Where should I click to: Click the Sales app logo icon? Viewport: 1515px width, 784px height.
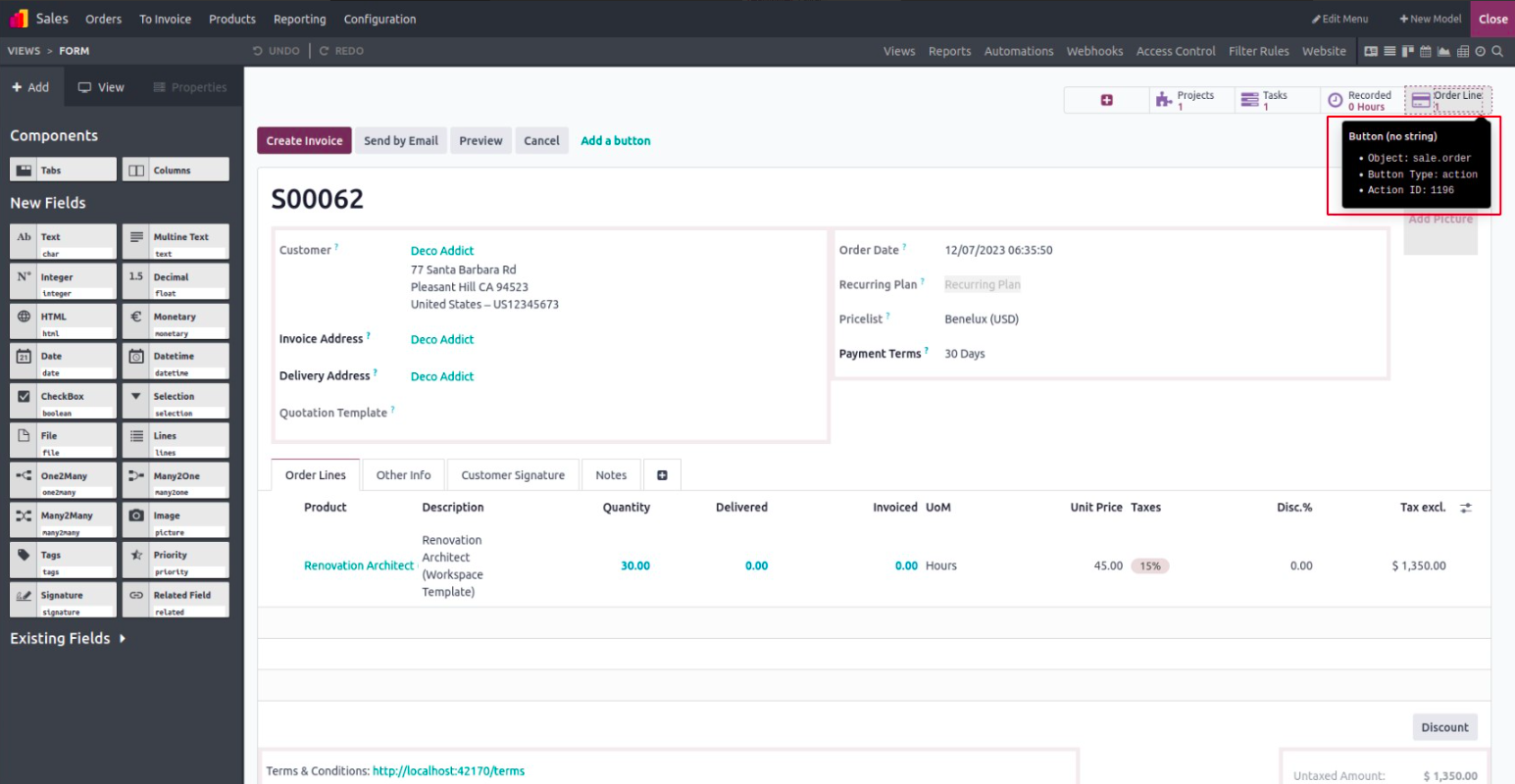(x=19, y=19)
